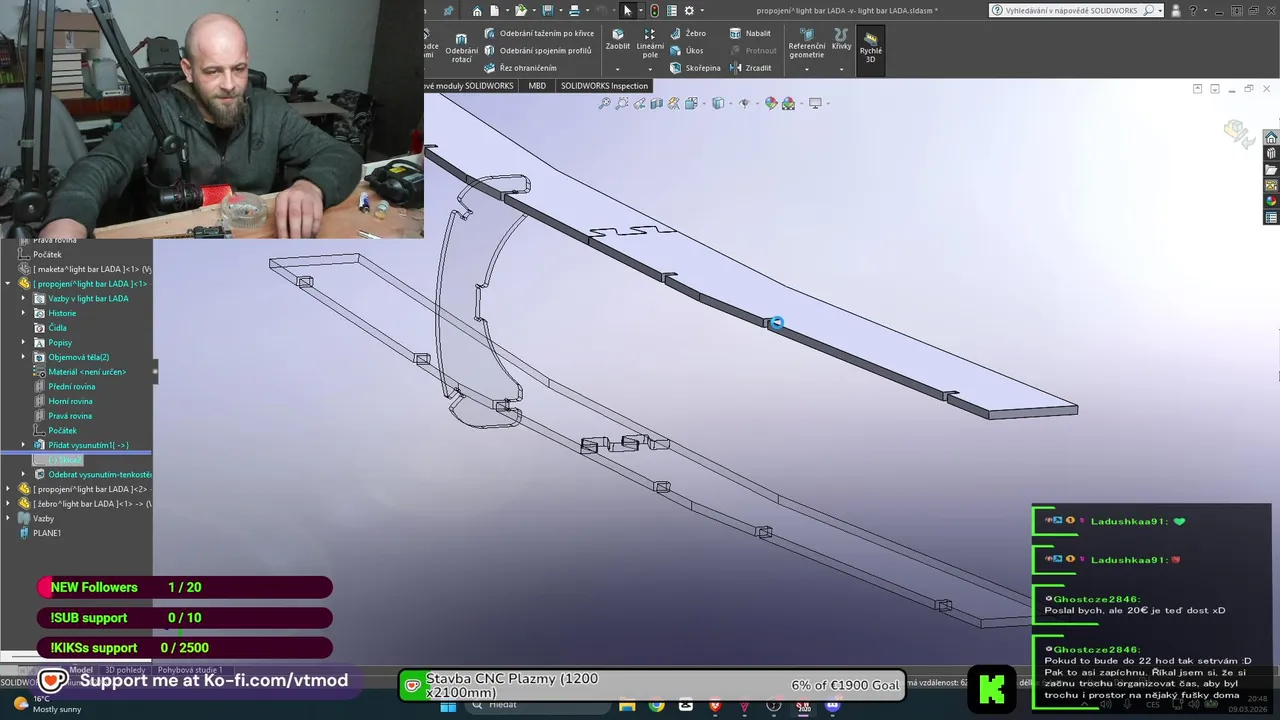Select the Skořepina shell tool
Screen dimensions: 1280x720
click(x=695, y=68)
